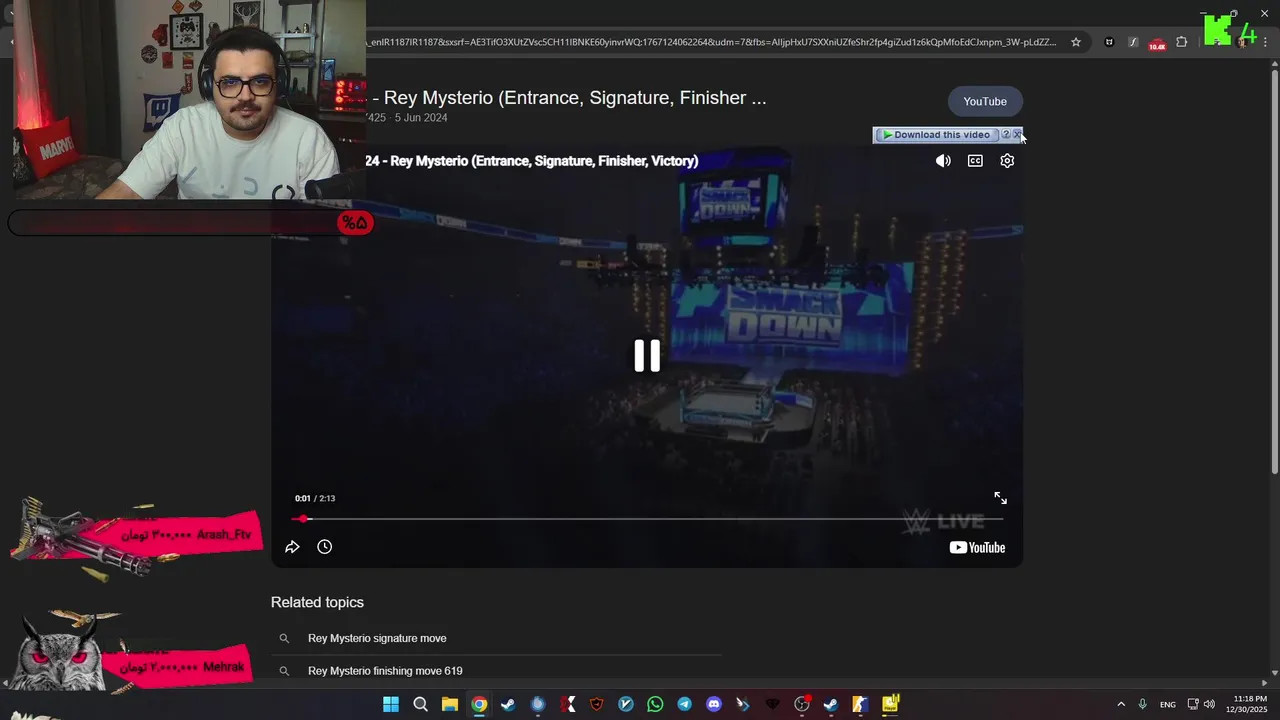Close the Download this video bar
This screenshot has width=1280, height=720.
[1017, 135]
